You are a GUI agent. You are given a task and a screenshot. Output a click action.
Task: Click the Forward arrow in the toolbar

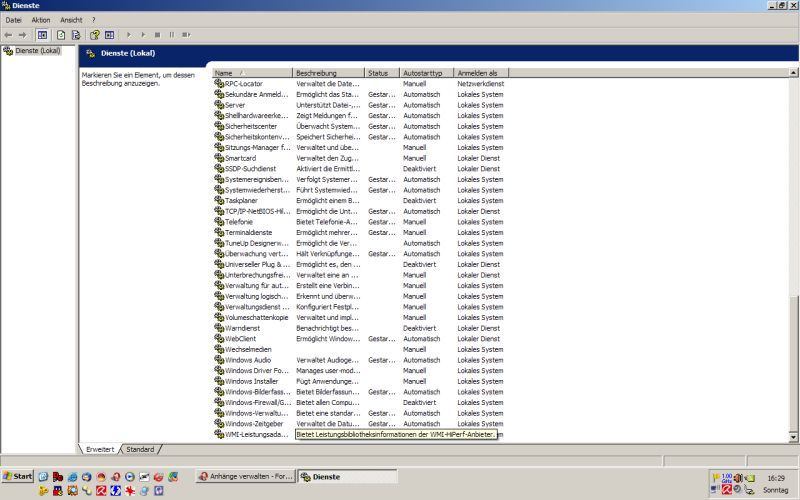coord(22,35)
